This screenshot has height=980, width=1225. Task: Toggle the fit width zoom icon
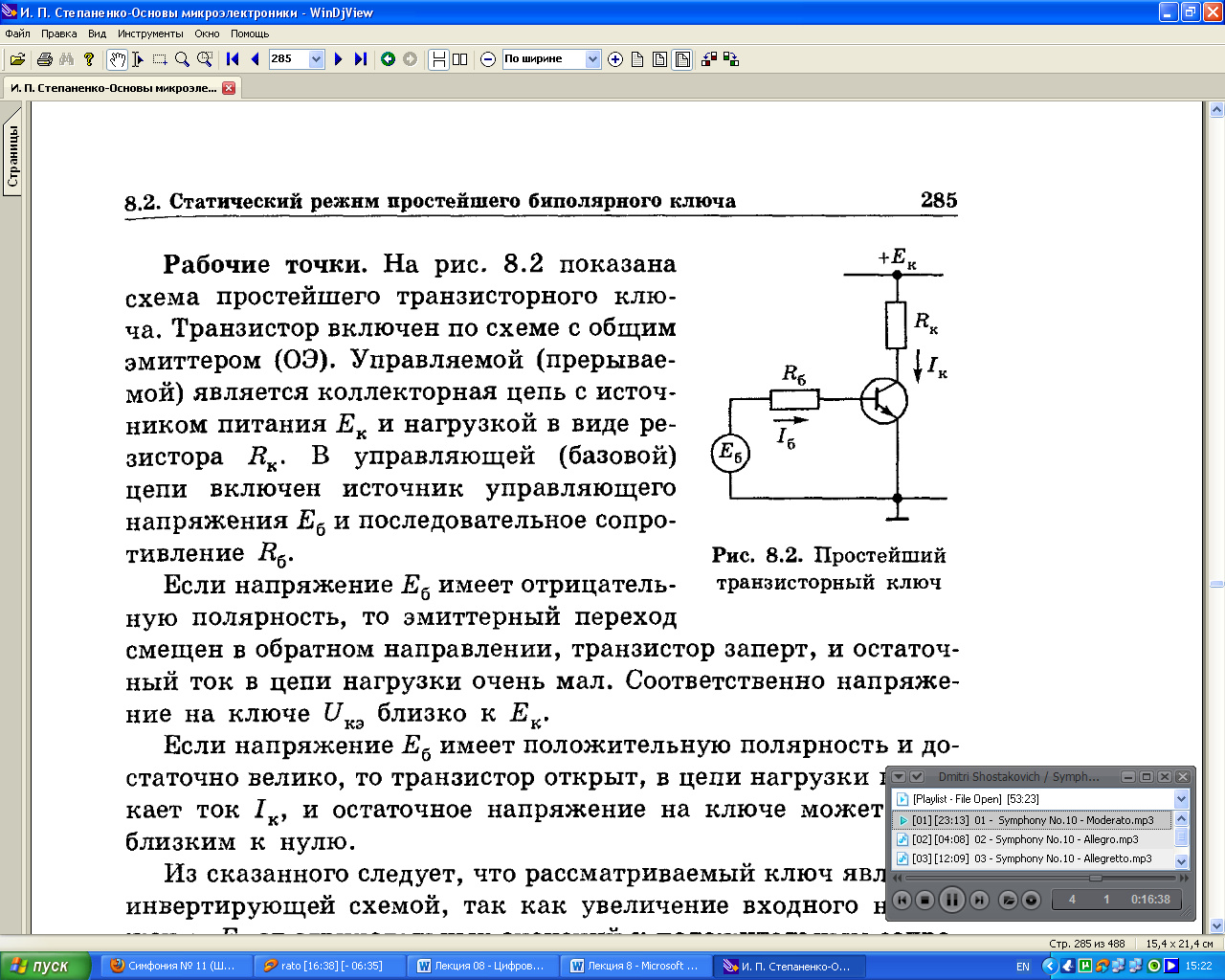pos(682,59)
